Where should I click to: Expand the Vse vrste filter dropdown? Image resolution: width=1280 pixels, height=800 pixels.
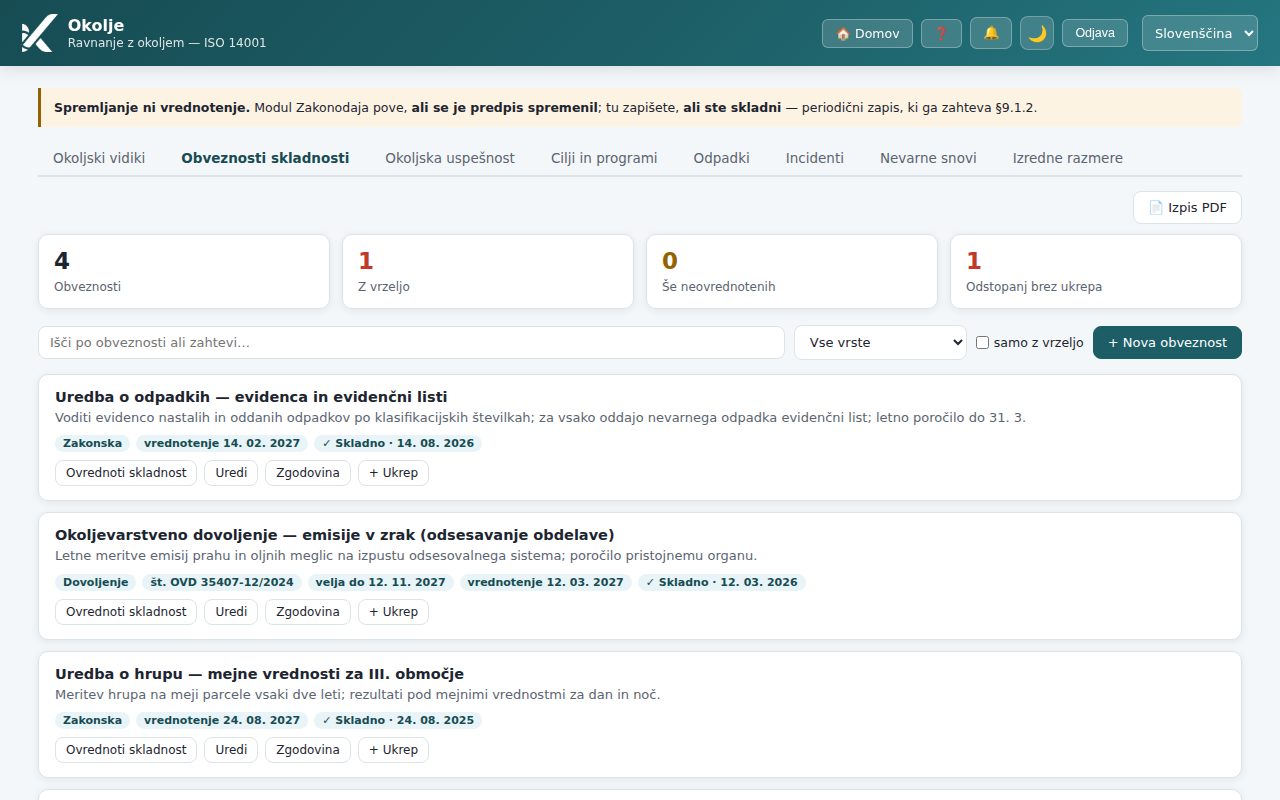[880, 342]
